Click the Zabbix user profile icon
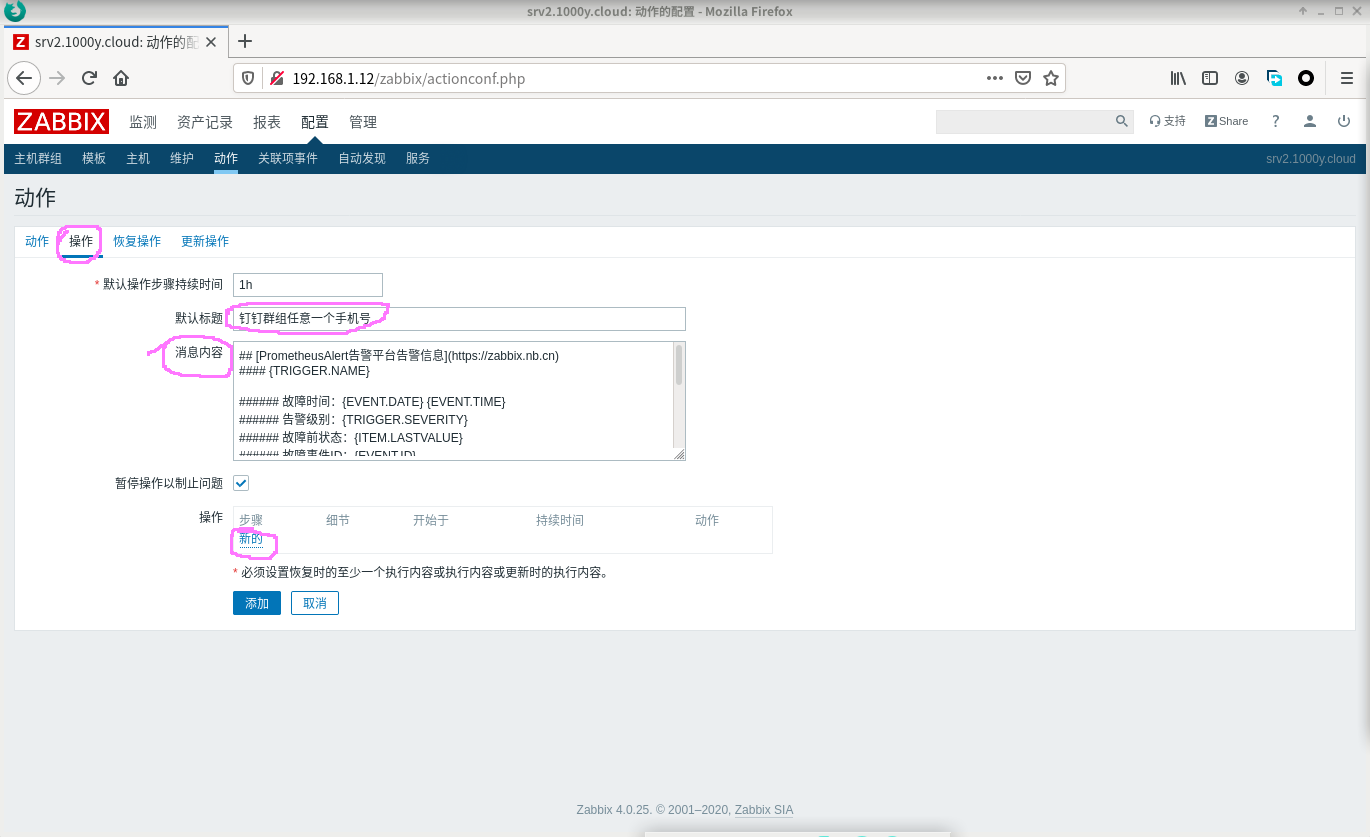The width and height of the screenshot is (1370, 837). 1309,121
